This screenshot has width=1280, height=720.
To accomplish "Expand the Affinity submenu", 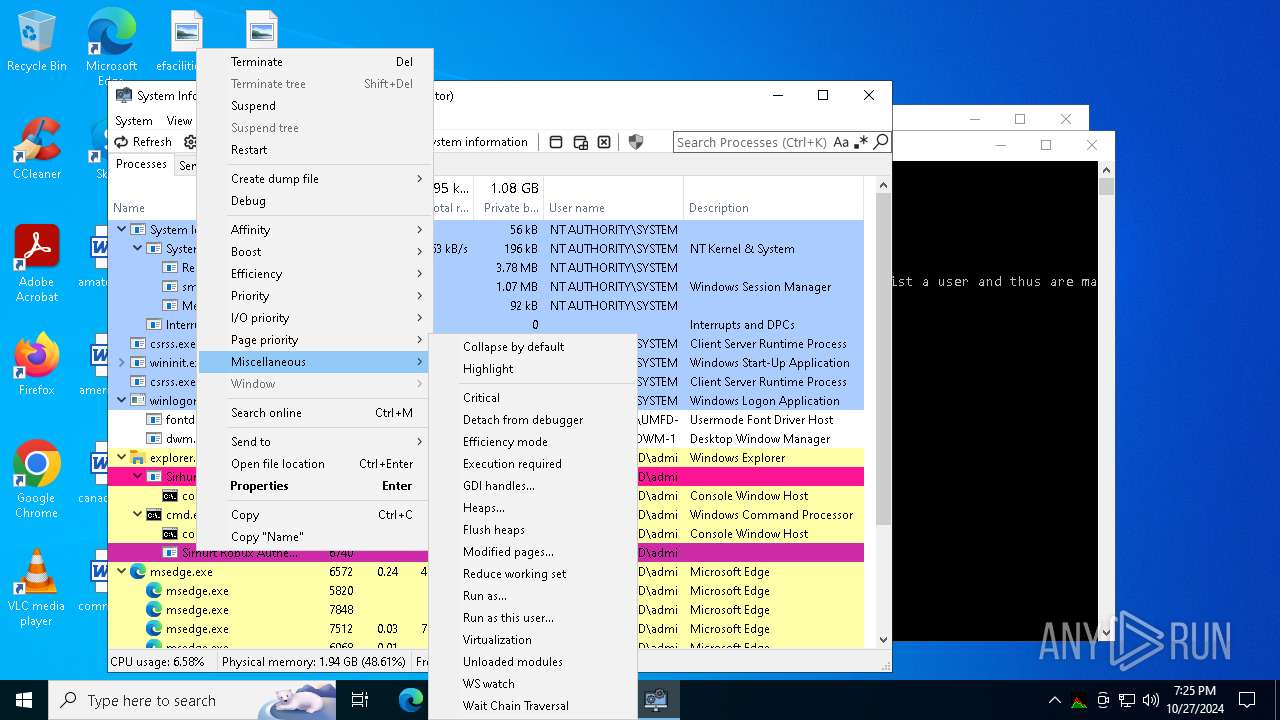I will point(316,230).
